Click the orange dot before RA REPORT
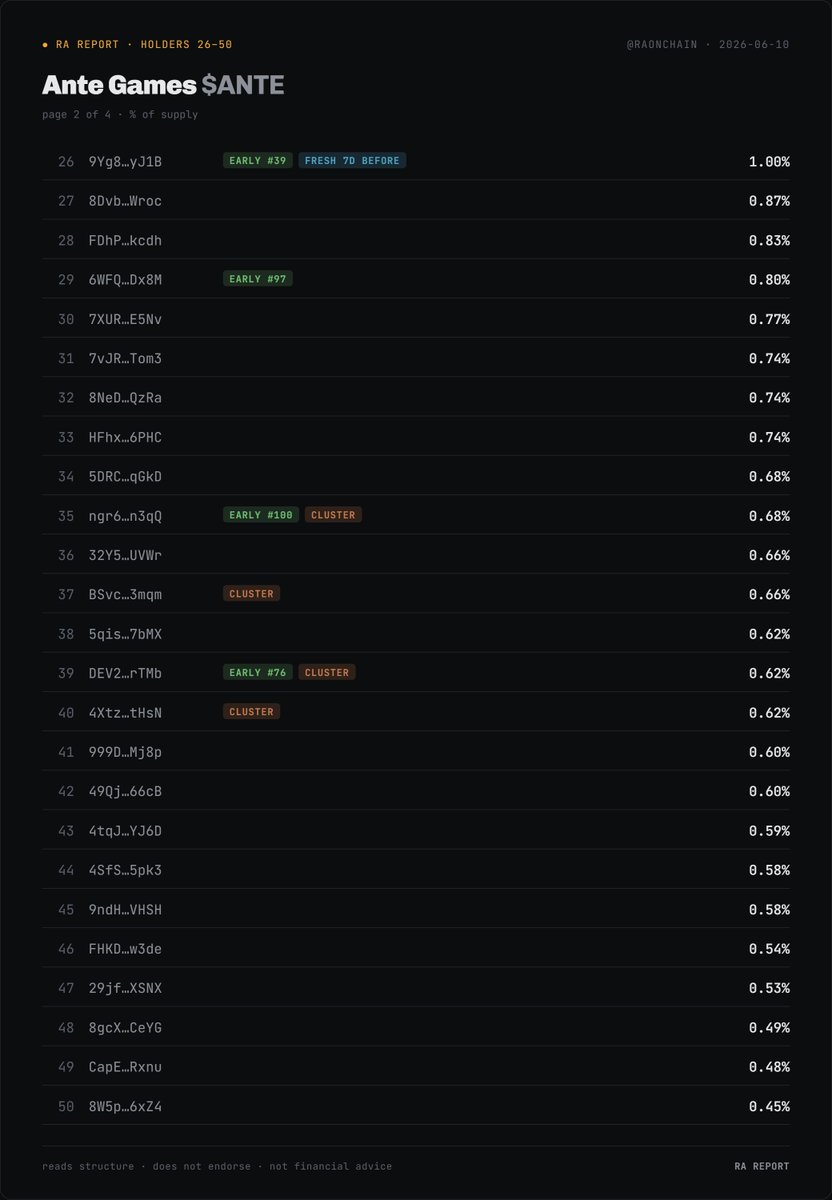The width and height of the screenshot is (832, 1200). pos(45,45)
